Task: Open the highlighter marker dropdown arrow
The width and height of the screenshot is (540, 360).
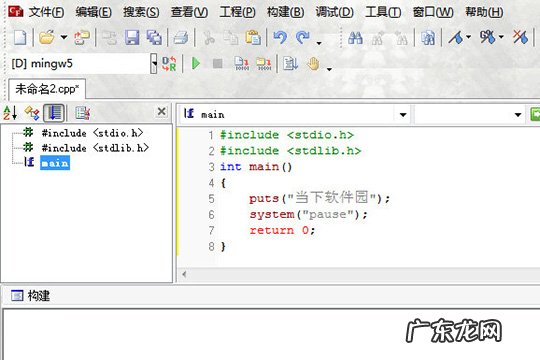Action: click(x=469, y=37)
